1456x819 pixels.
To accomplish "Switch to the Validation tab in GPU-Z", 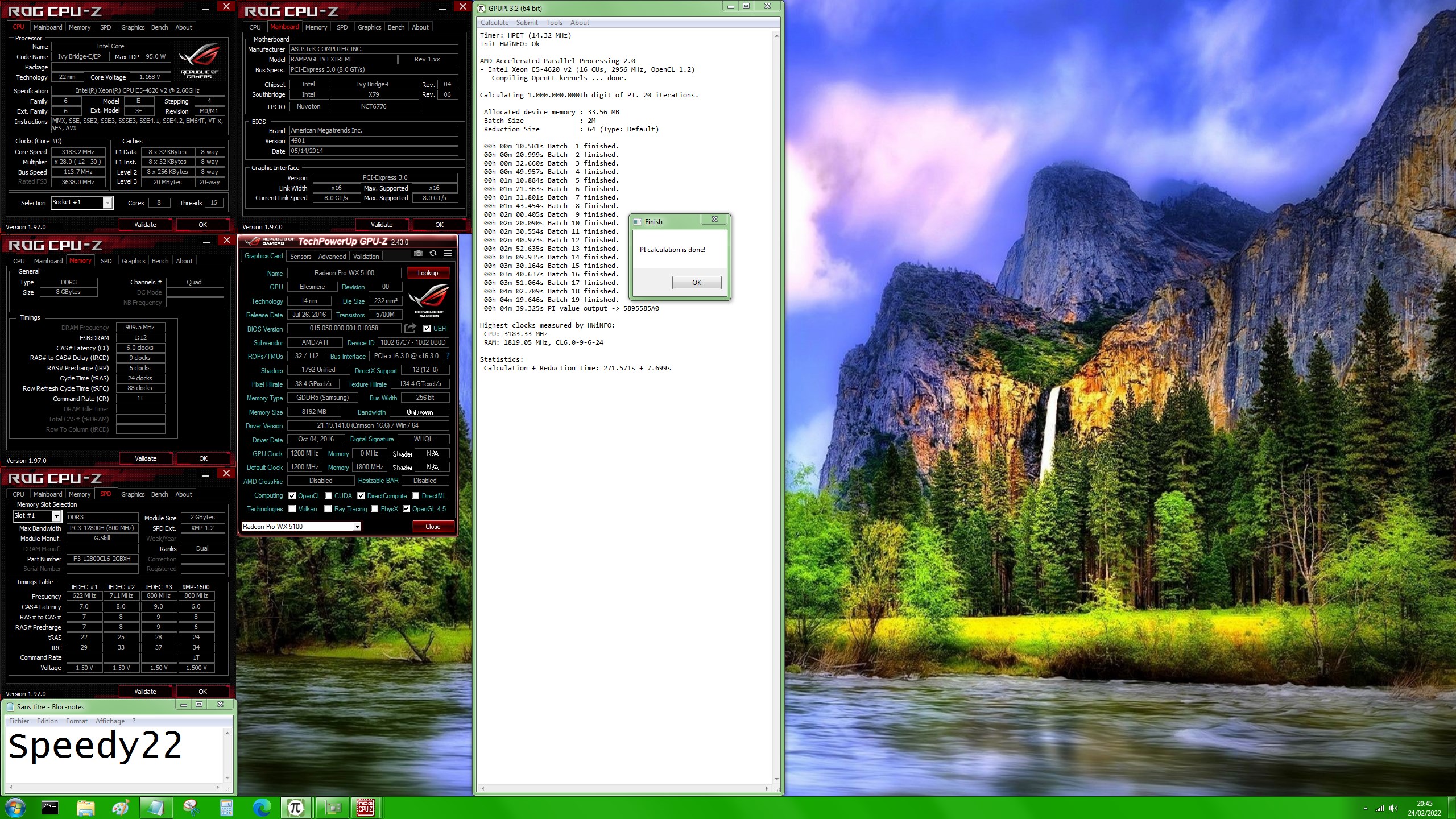I will pyautogui.click(x=366, y=257).
